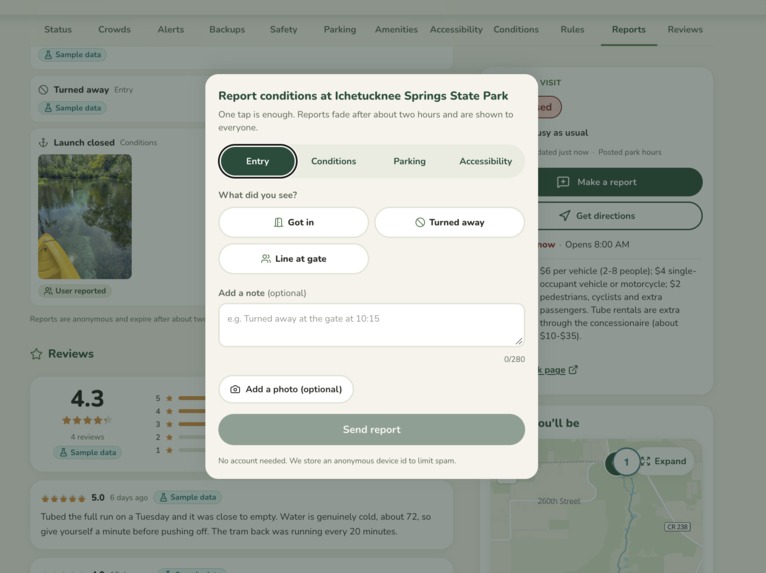Click the Sample data badge on the 5.0 review

pyautogui.click(x=188, y=497)
